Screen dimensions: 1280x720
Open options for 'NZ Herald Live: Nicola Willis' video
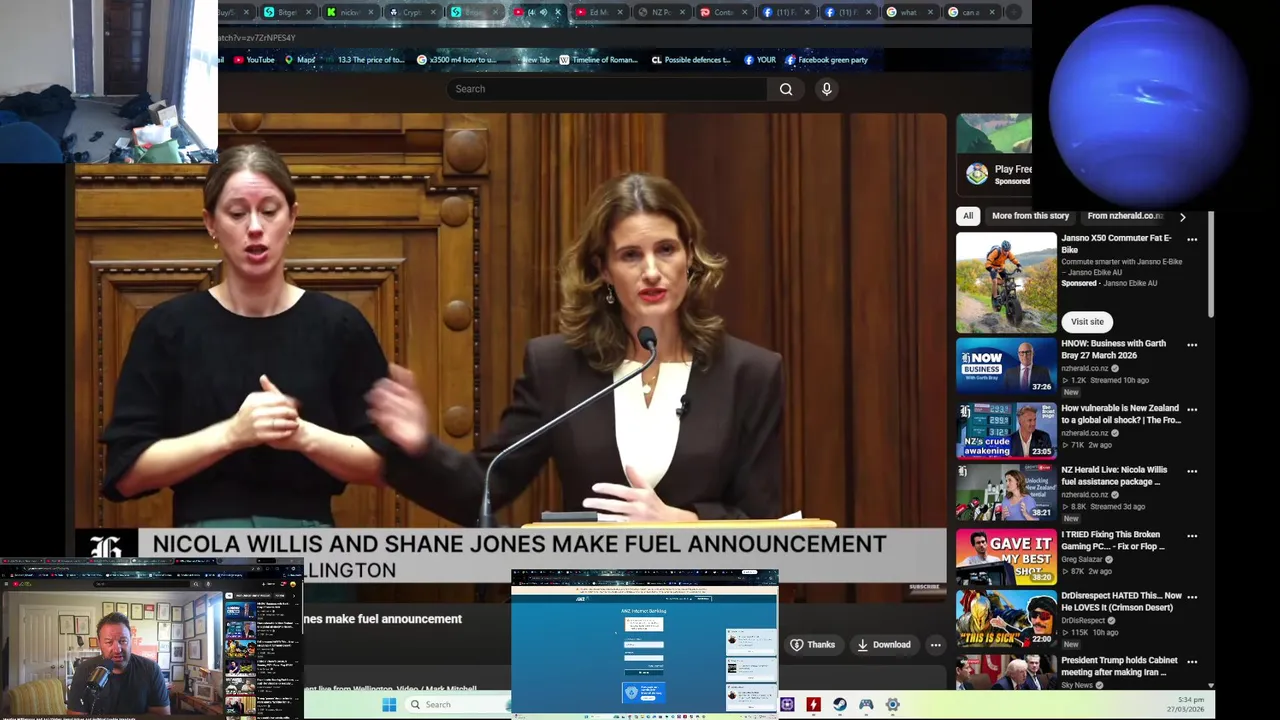tap(1192, 471)
